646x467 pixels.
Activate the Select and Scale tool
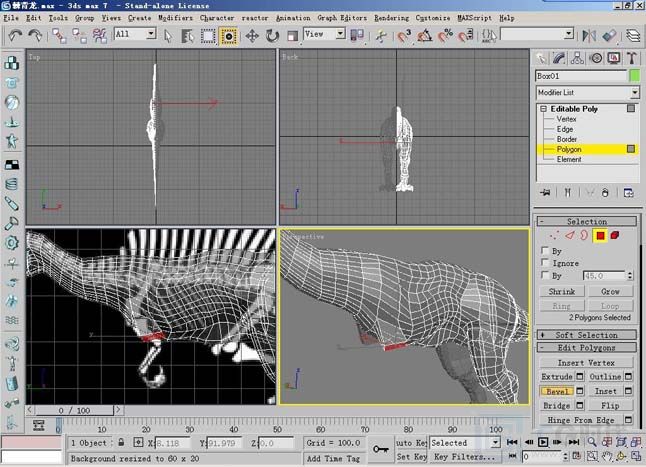coord(293,36)
